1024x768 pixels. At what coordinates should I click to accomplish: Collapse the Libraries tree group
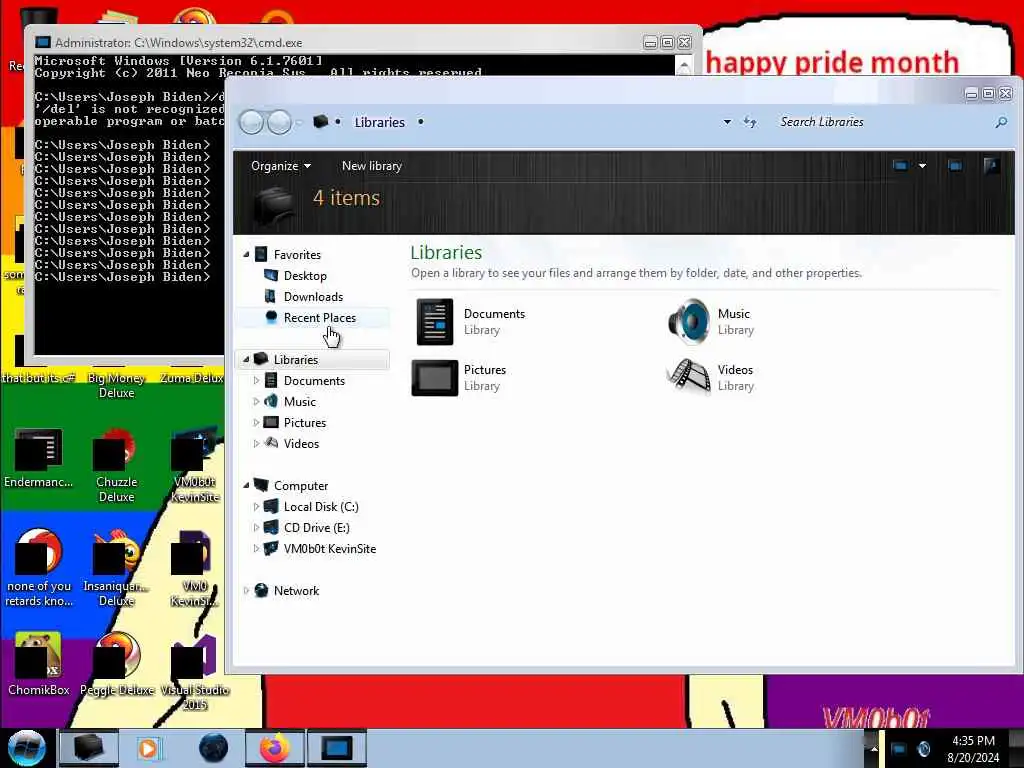(x=246, y=359)
